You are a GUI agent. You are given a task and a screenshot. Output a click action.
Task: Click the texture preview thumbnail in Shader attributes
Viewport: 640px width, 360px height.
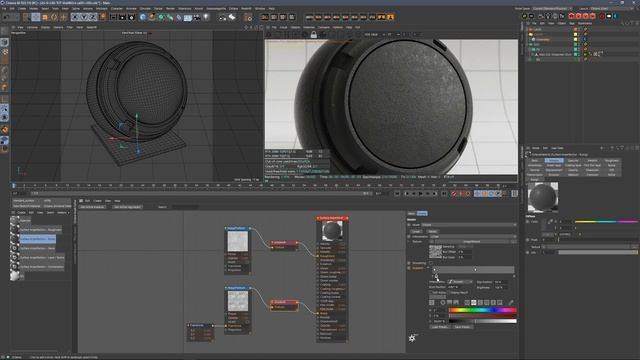click(x=436, y=251)
